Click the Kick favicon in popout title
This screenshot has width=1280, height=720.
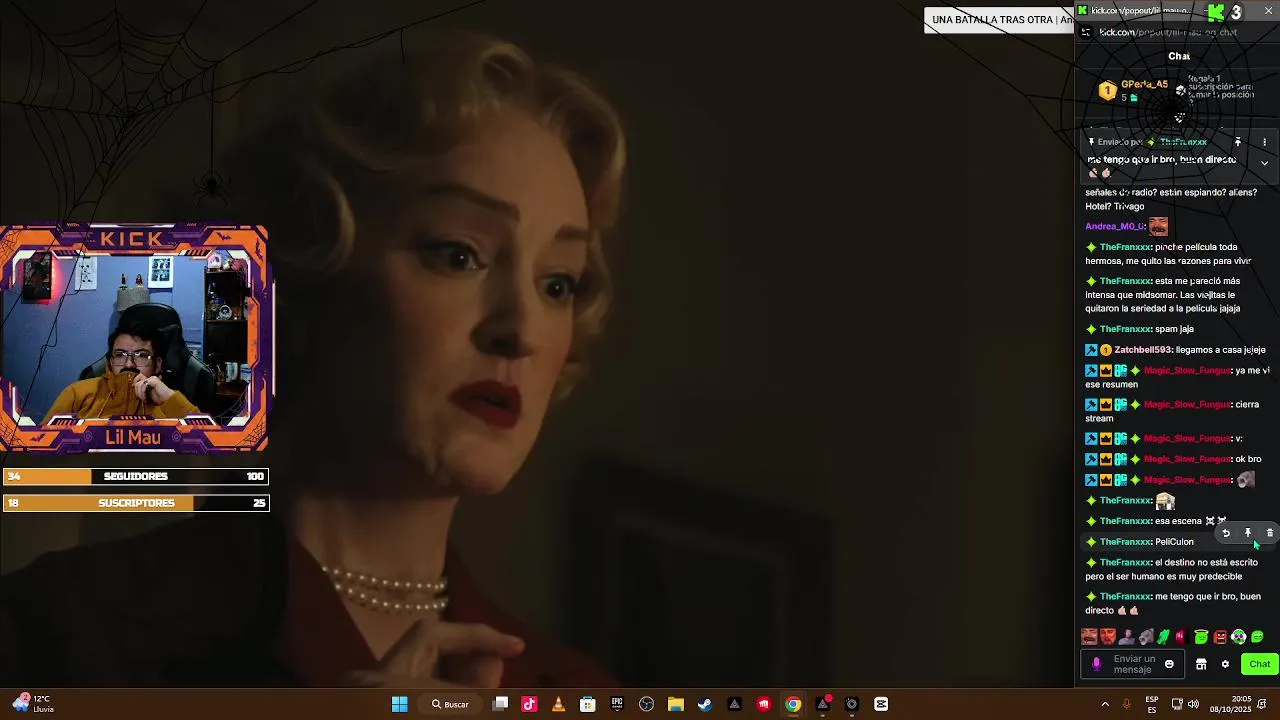click(1083, 11)
